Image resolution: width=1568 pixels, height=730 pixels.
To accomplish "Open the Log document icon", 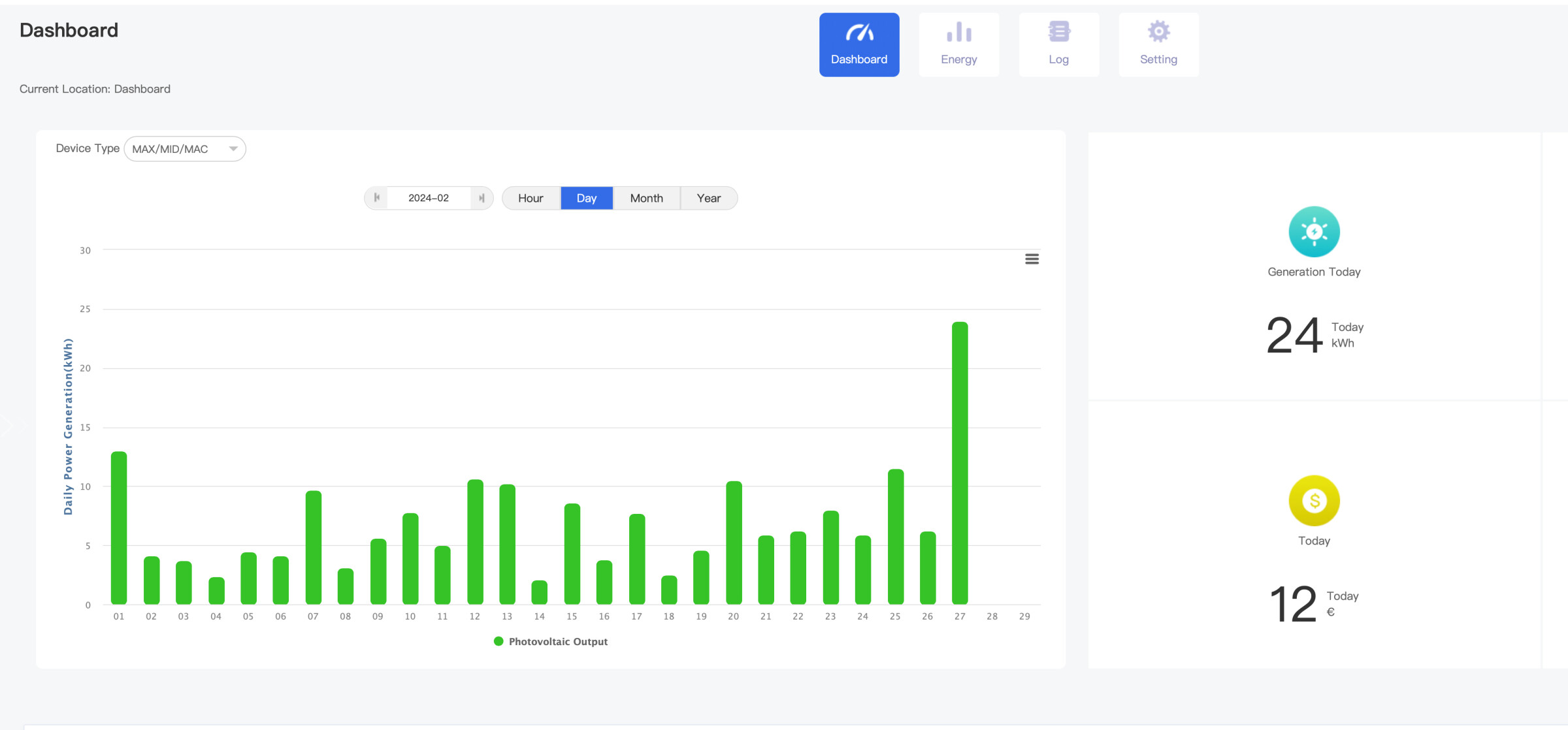I will point(1058,33).
